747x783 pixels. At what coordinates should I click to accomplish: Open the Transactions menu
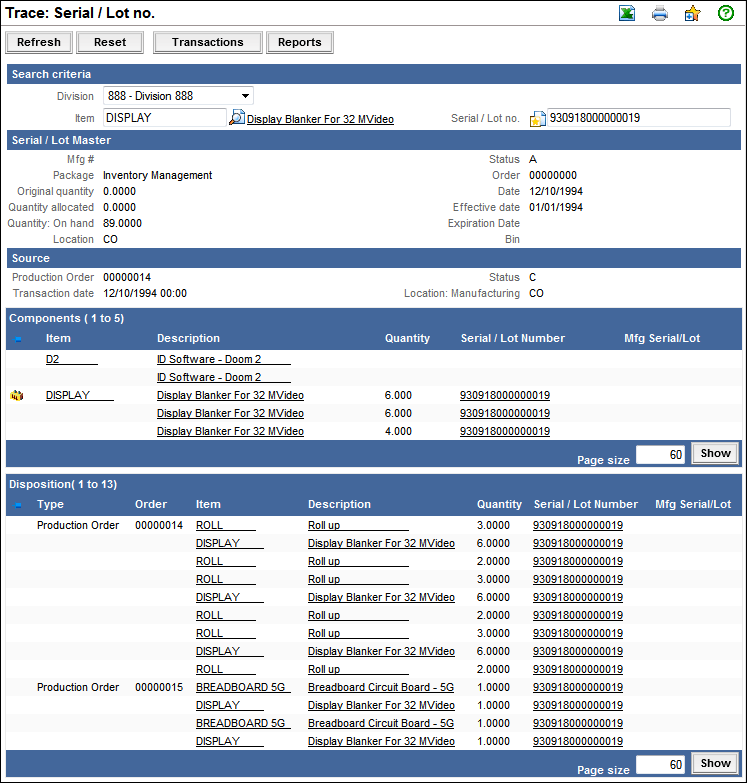(x=207, y=42)
